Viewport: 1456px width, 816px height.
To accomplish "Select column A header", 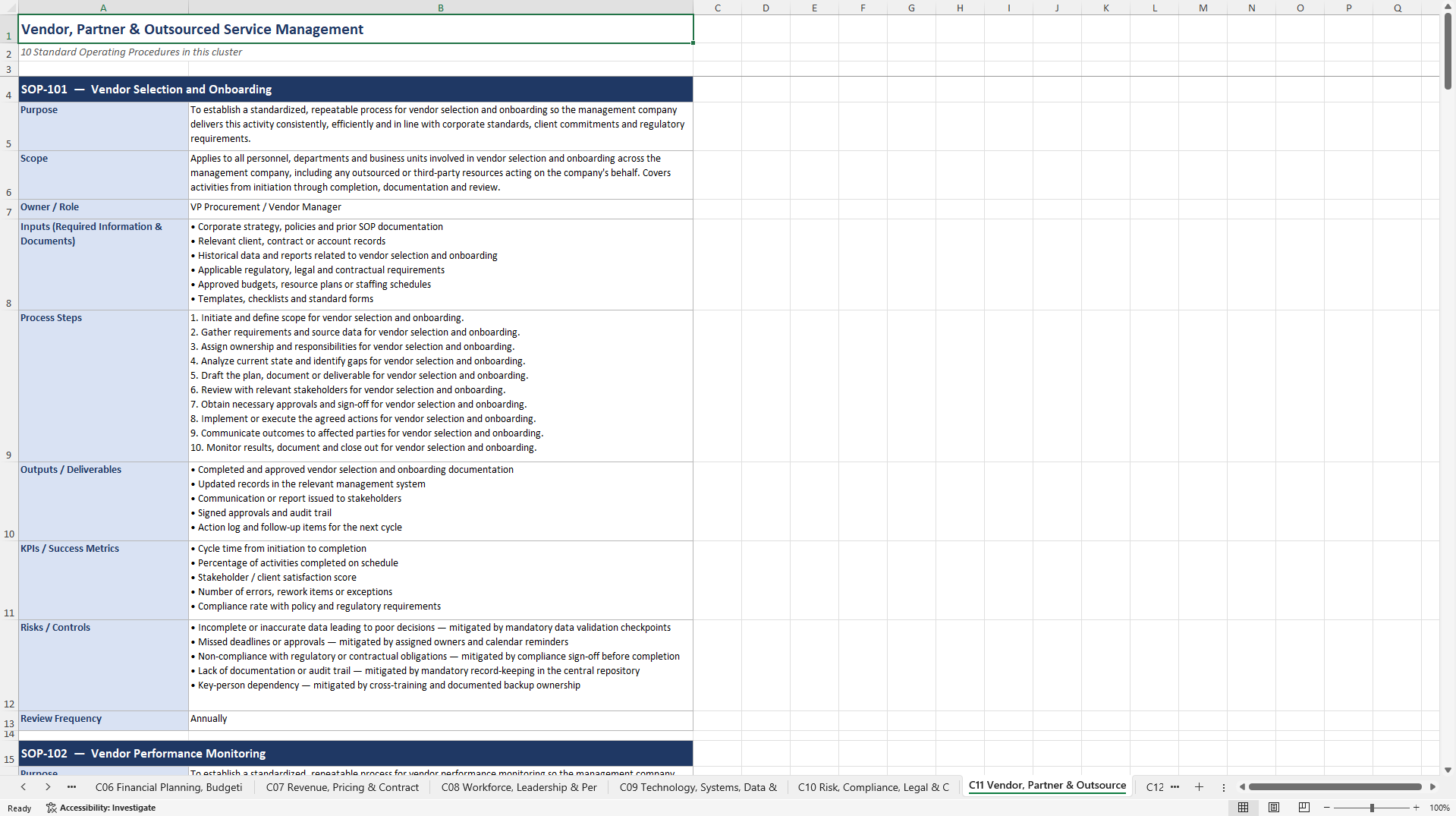I will [x=103, y=8].
